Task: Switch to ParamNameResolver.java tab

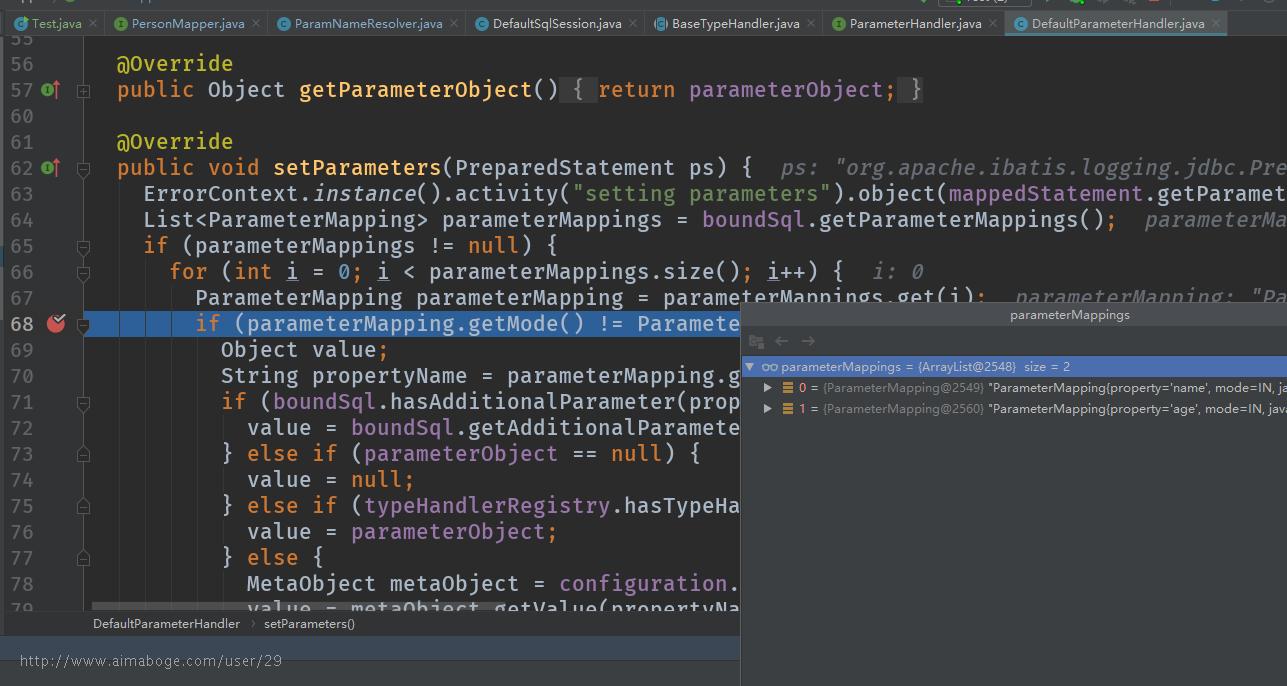Action: tap(368, 23)
